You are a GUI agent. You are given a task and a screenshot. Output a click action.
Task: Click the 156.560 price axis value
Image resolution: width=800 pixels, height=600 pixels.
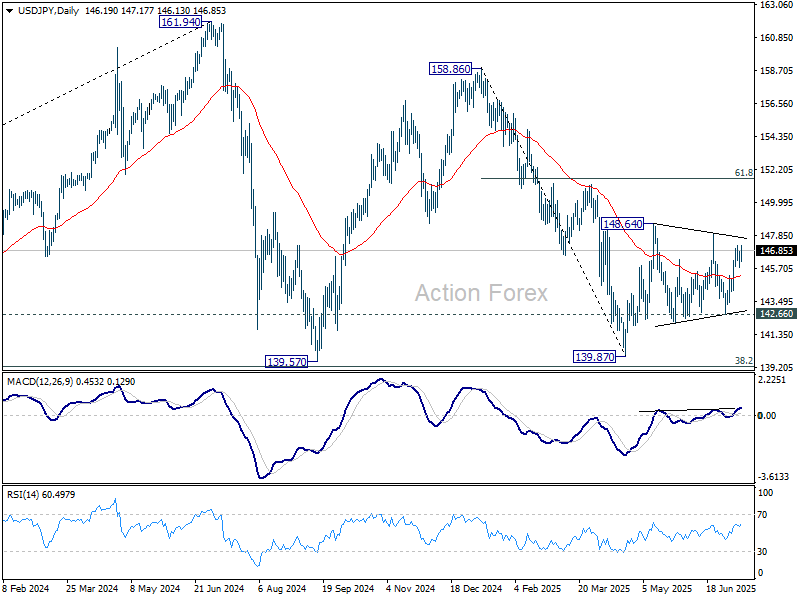pyautogui.click(x=776, y=104)
